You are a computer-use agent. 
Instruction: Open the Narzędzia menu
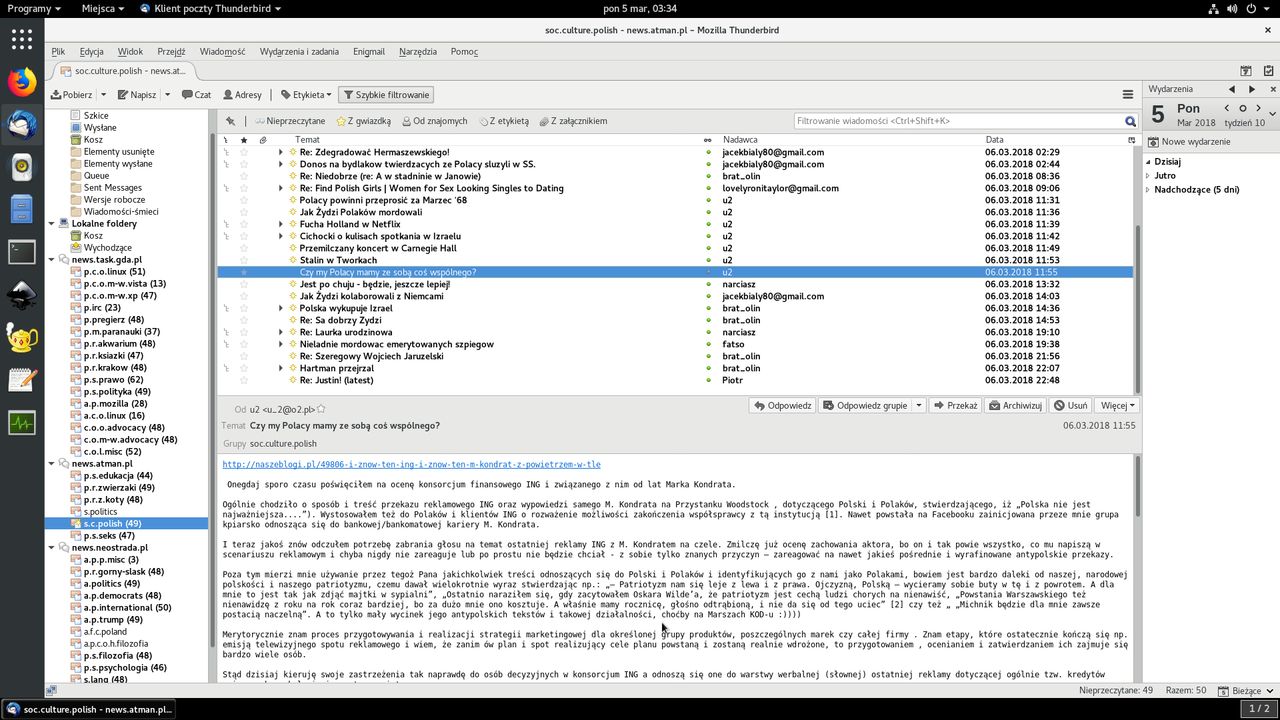click(418, 52)
